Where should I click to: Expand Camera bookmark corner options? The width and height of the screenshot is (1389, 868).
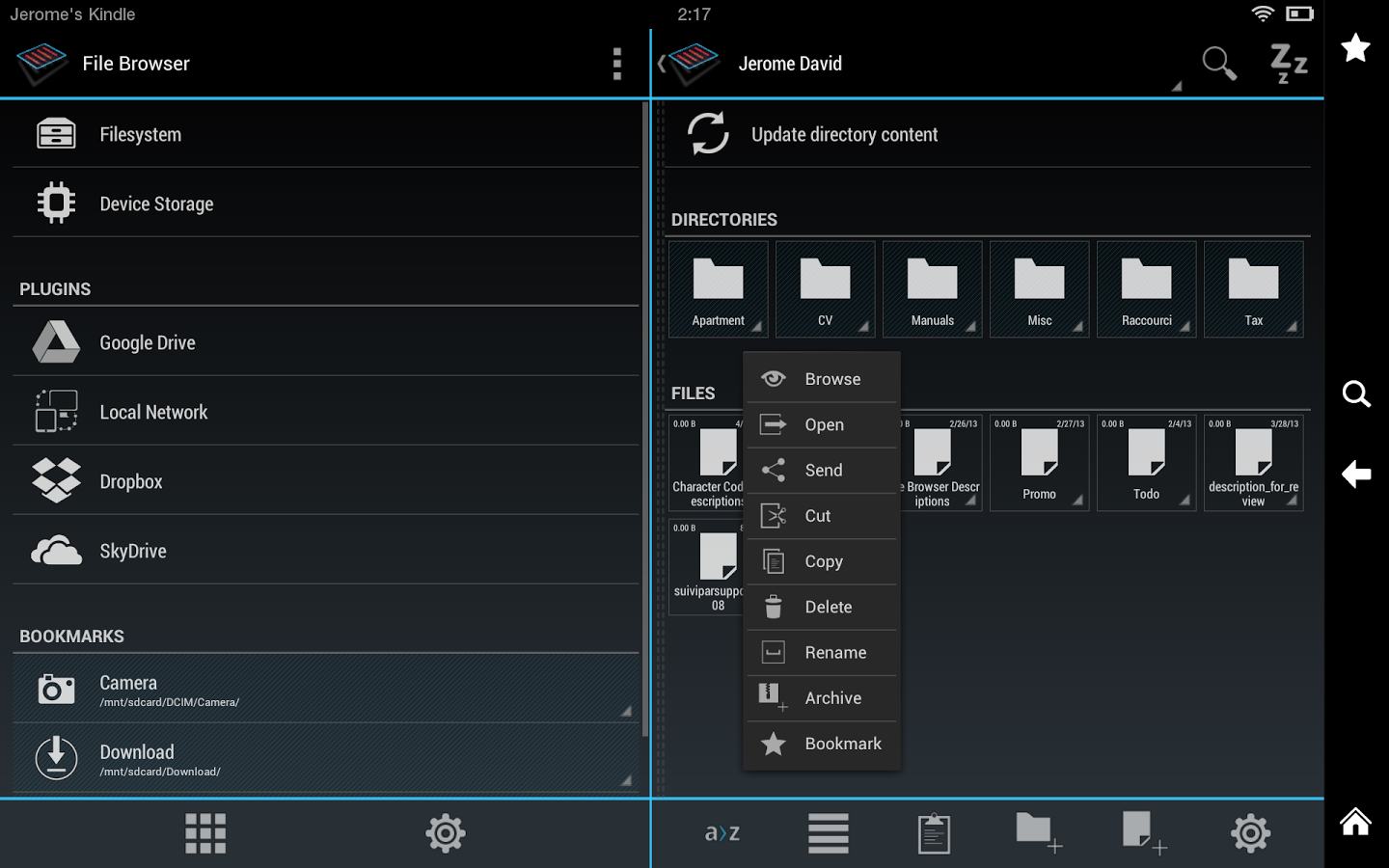click(x=626, y=711)
